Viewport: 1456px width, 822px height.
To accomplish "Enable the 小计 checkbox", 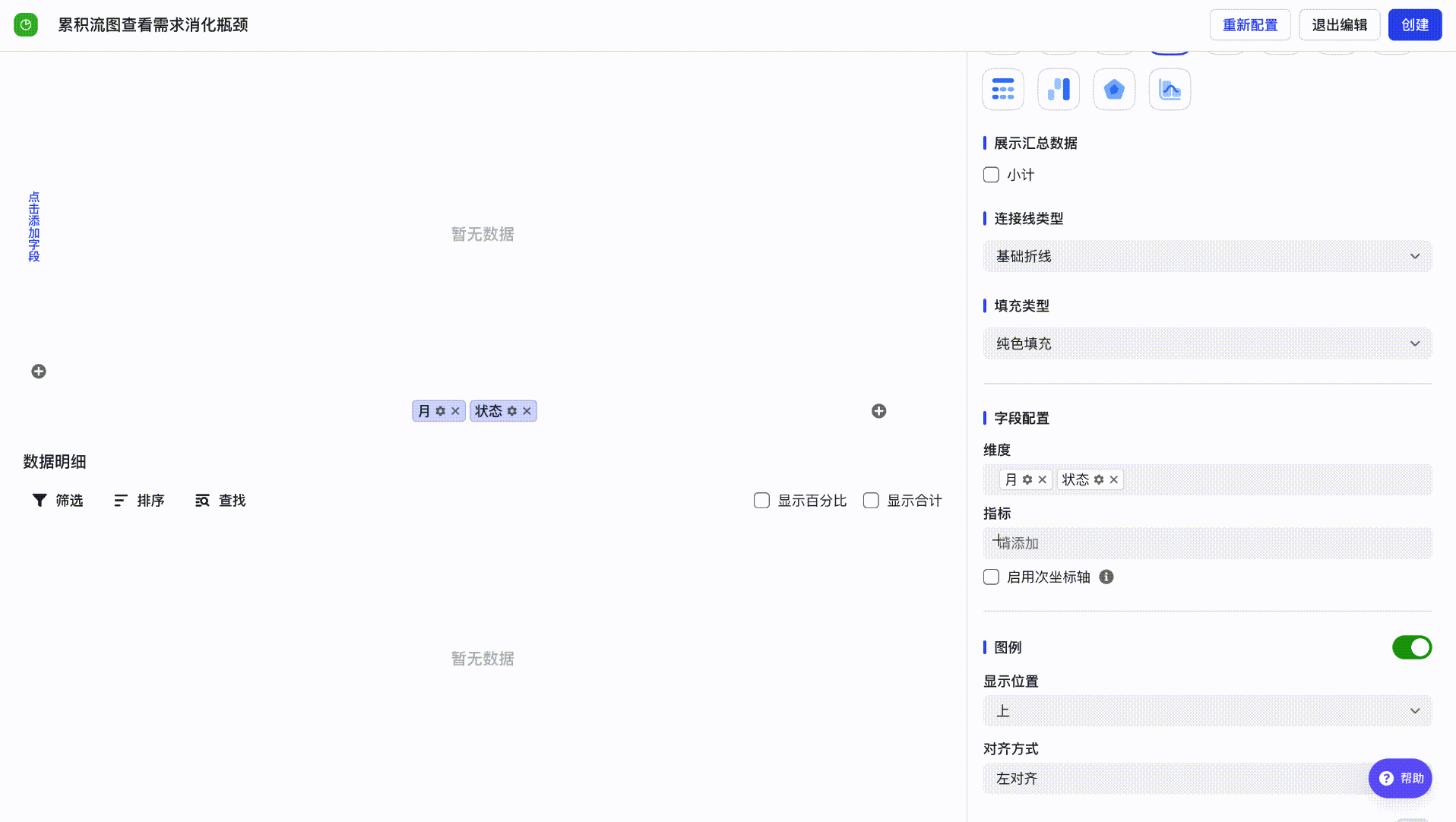I will pyautogui.click(x=991, y=175).
